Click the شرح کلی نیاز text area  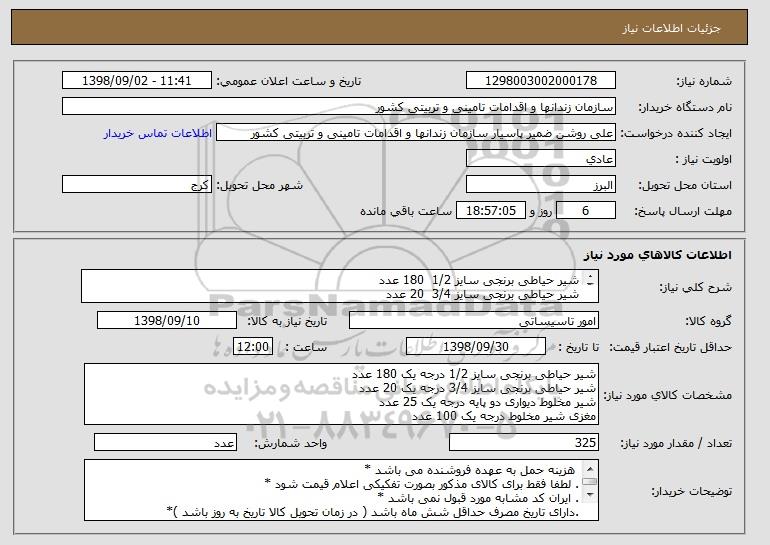340,286
